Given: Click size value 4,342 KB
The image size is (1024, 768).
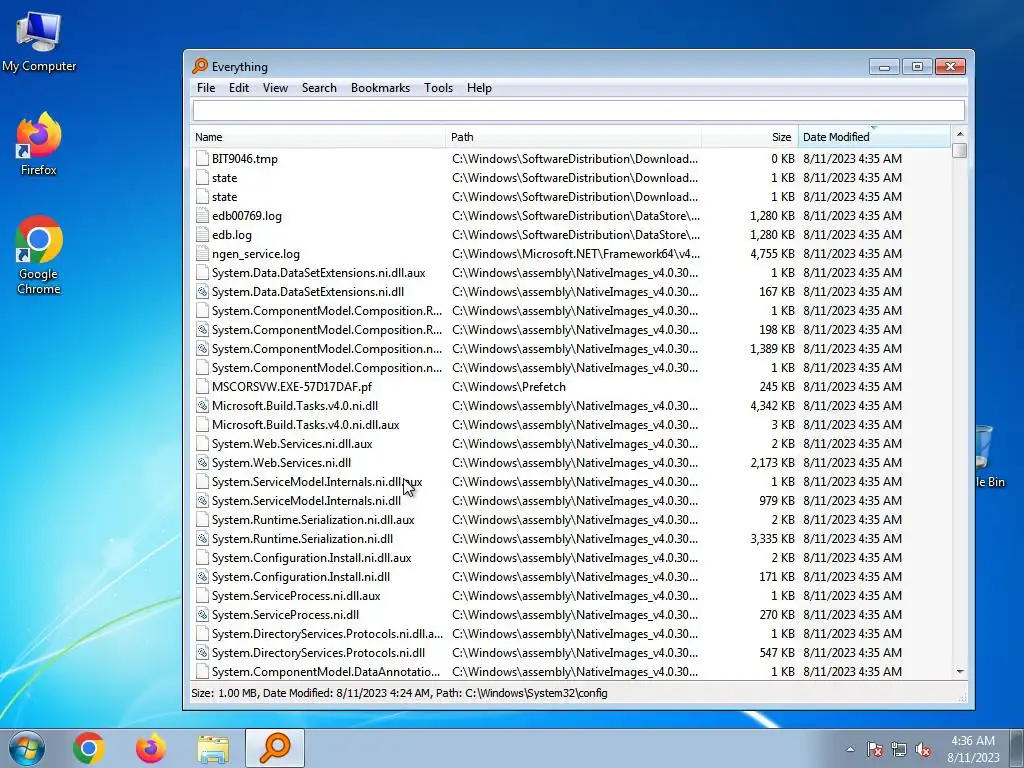Looking at the screenshot, I should tap(772, 406).
